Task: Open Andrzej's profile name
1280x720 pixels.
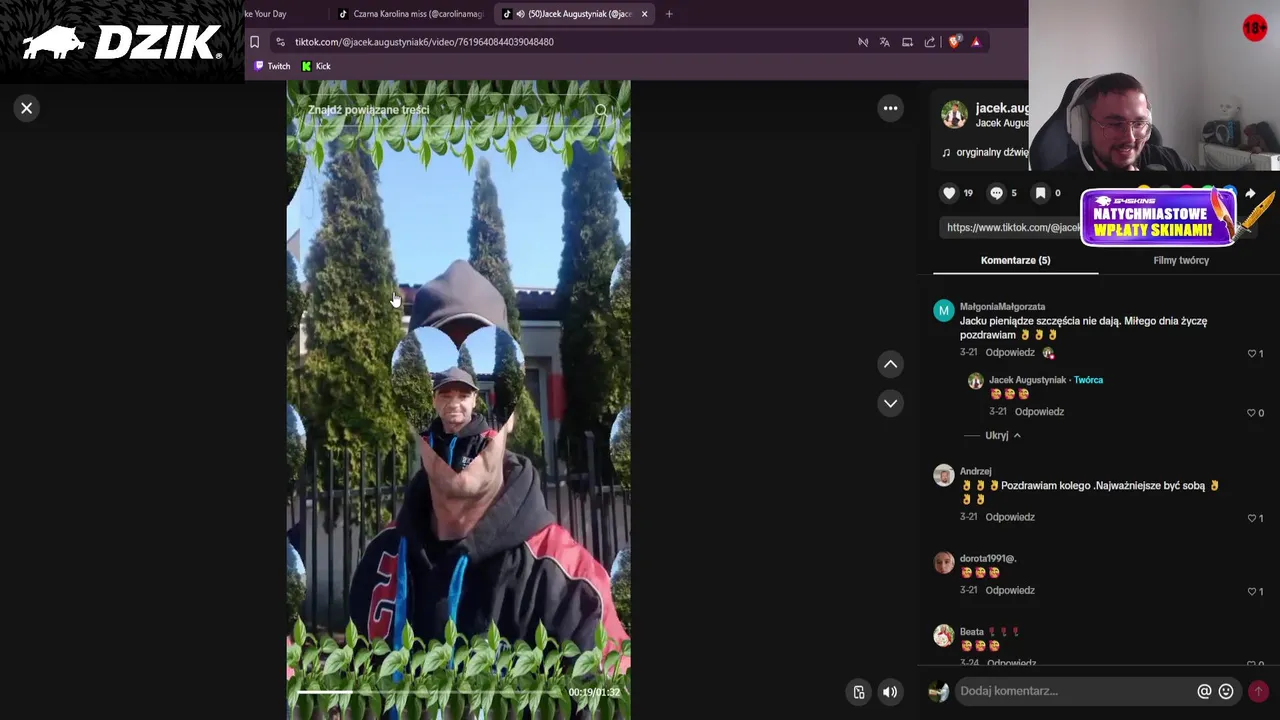Action: (975, 471)
